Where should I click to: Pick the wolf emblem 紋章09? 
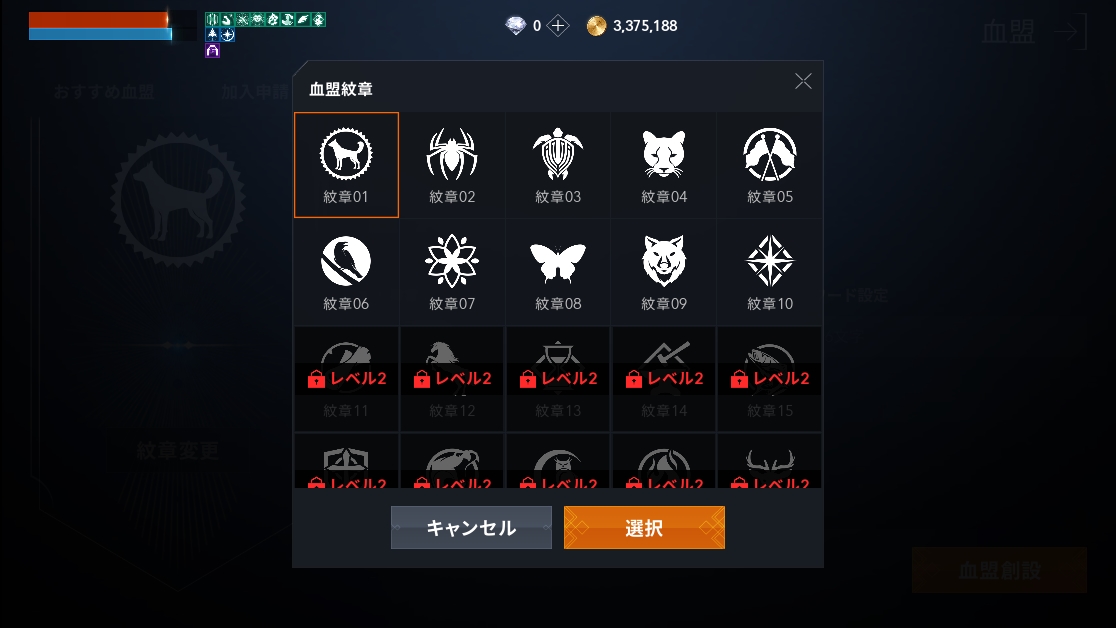[663, 272]
